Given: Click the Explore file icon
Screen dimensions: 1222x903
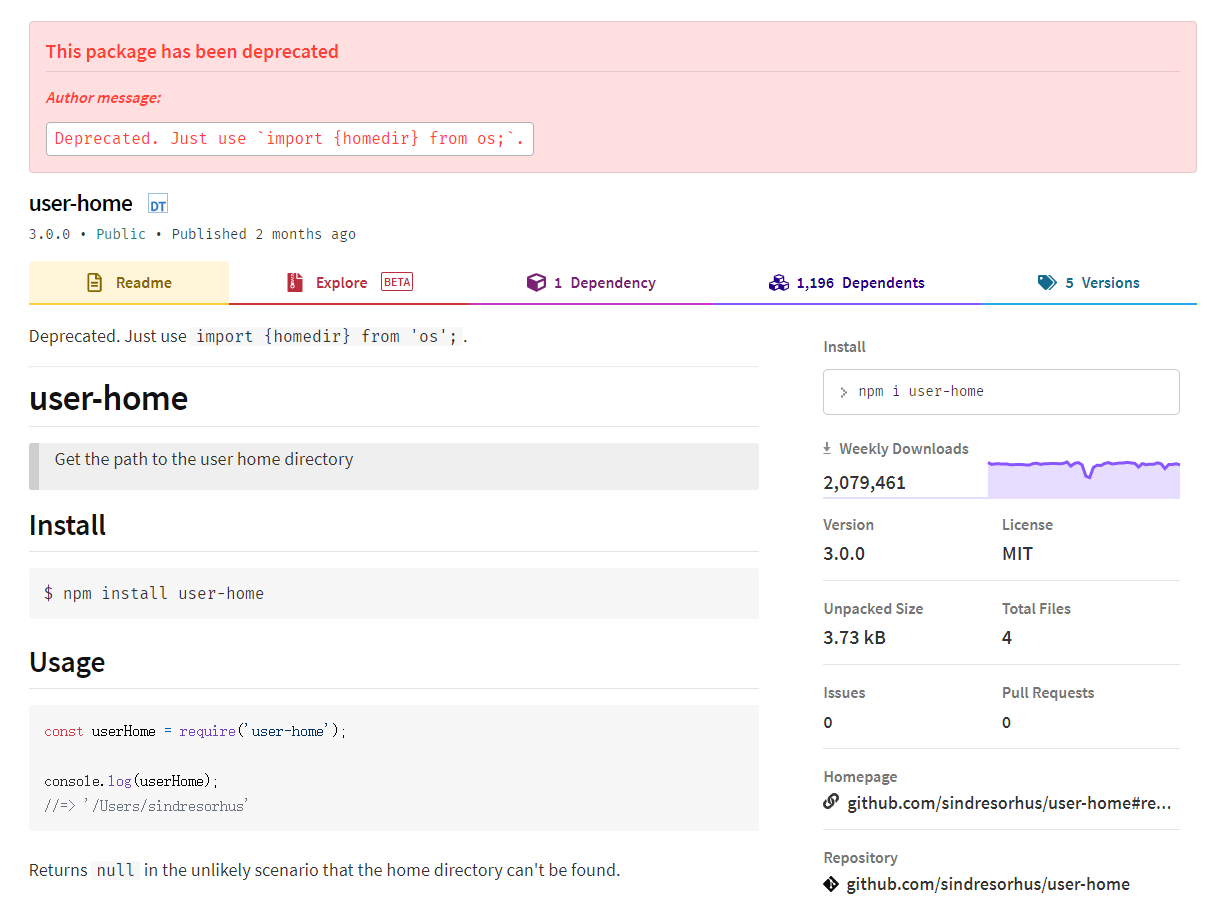Looking at the screenshot, I should [294, 283].
